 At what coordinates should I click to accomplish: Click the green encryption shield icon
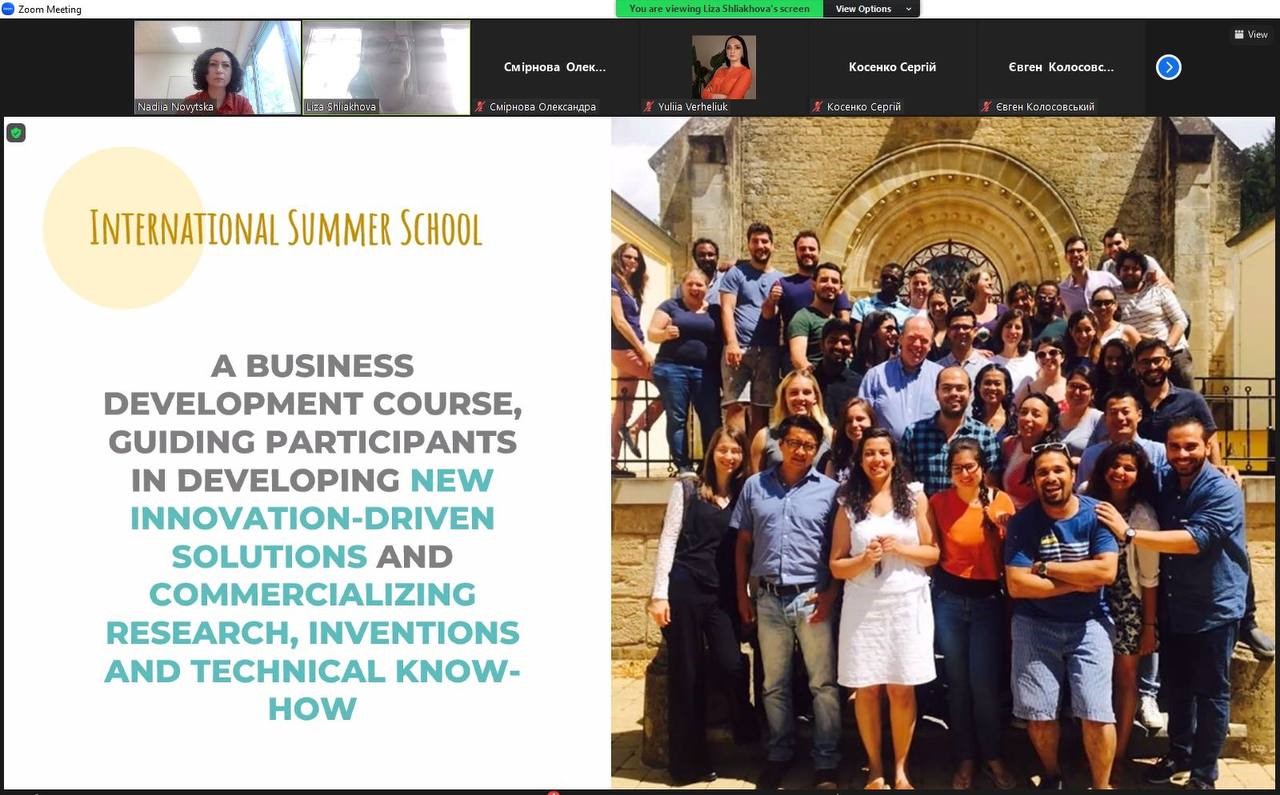tap(16, 132)
